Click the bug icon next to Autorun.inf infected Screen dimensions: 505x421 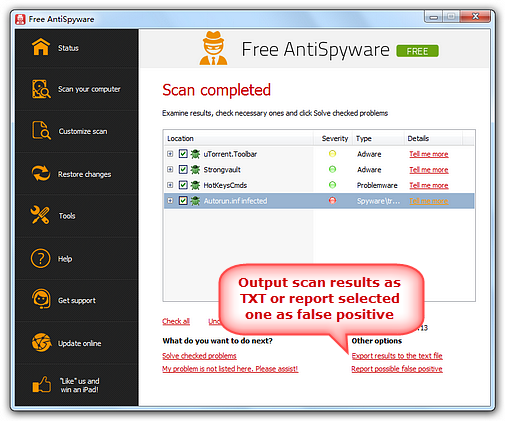195,201
